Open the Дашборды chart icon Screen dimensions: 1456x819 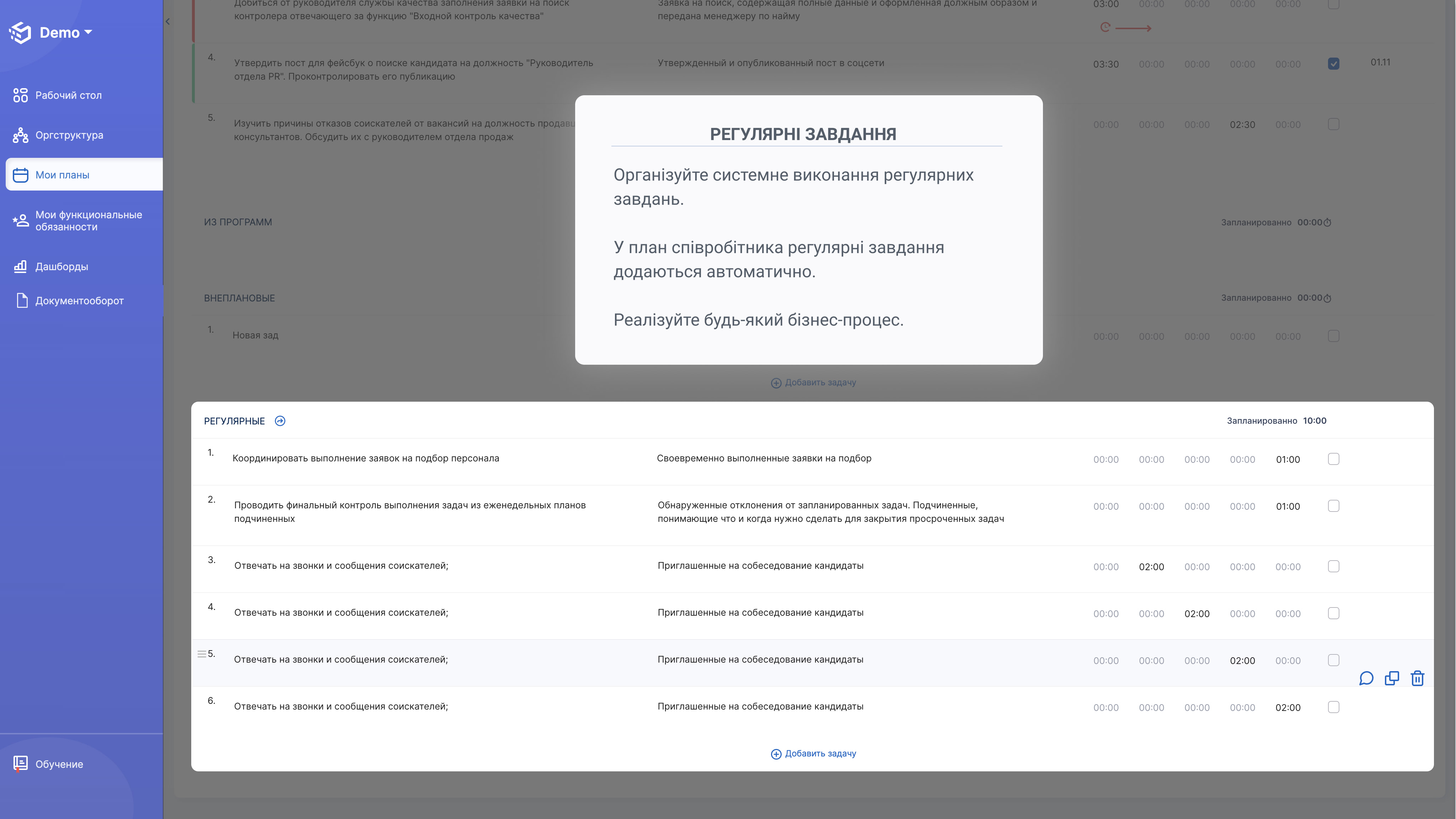tap(20, 266)
